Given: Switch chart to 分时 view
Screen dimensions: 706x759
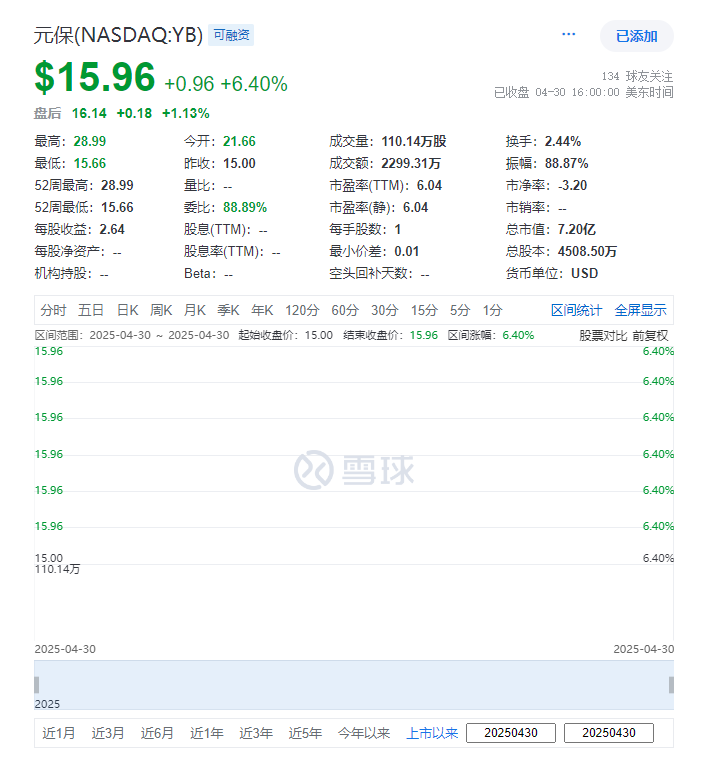Looking at the screenshot, I should coord(53,310).
